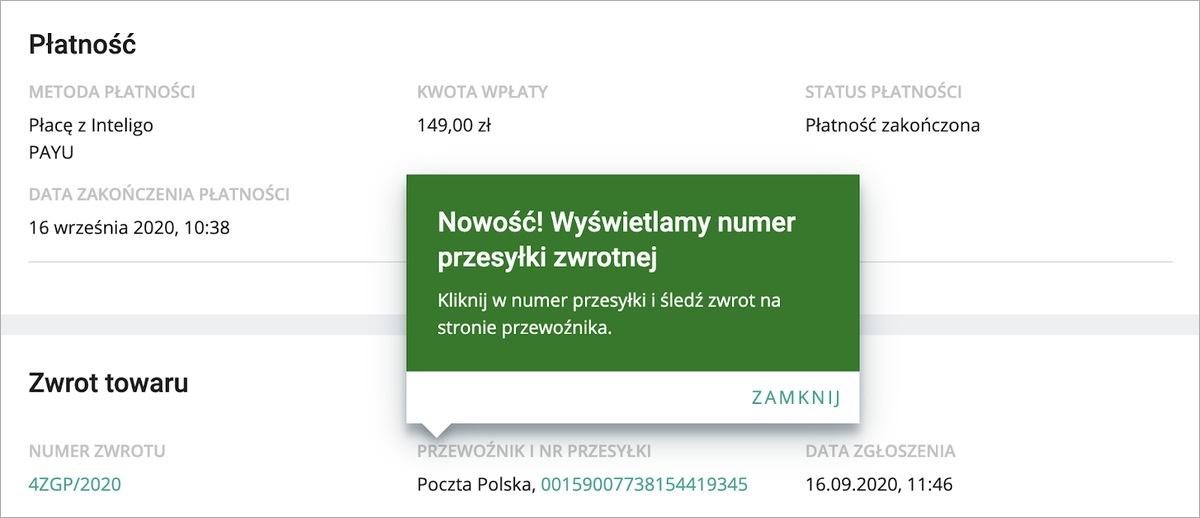This screenshot has width=1200, height=518.
Task: Click the green tooltip title 'Nowość! Wyświetlamy numer'
Action: coord(616,222)
